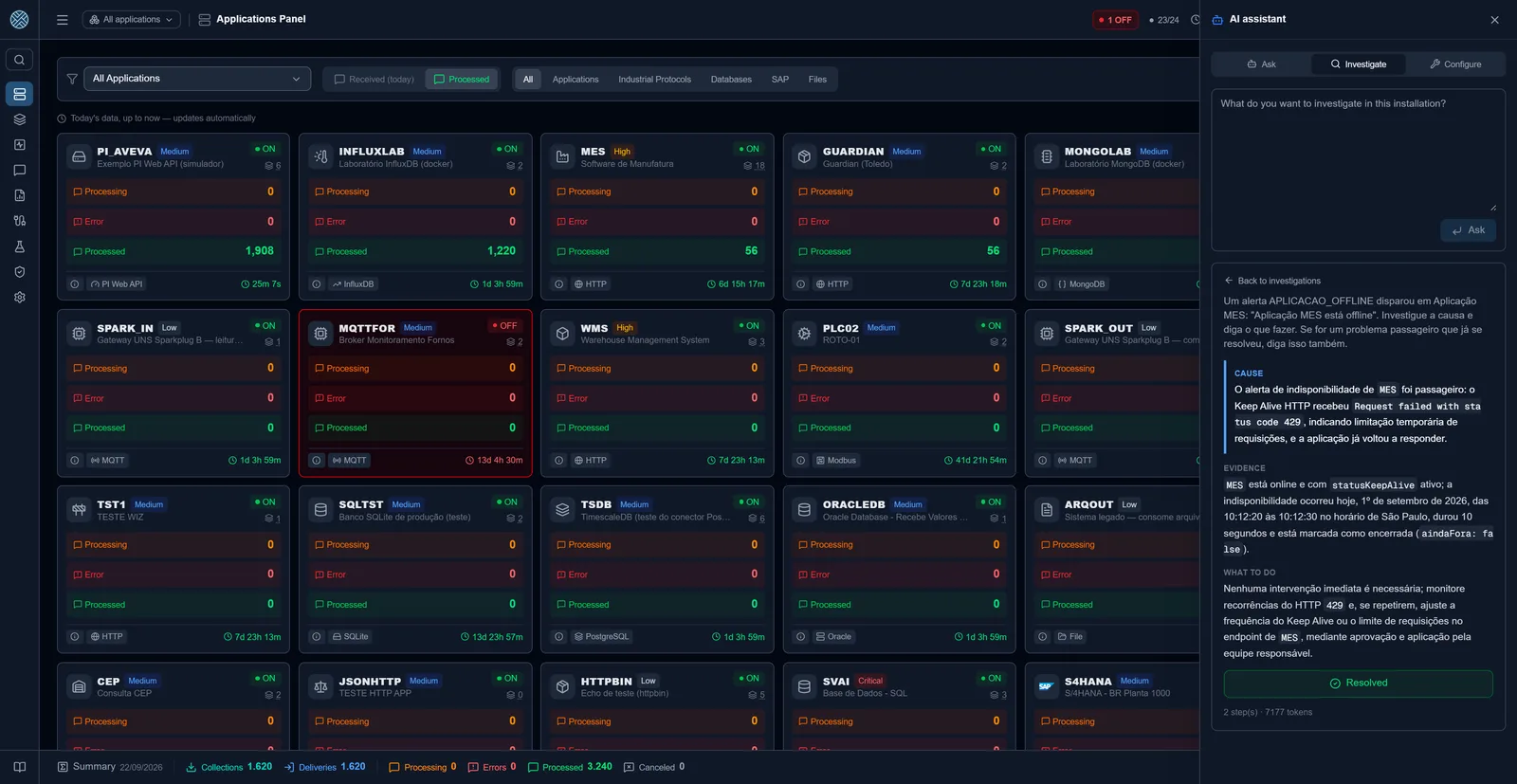Viewport: 1517px width, 784px height.
Task: Select the Processed view toggle
Action: (x=462, y=80)
